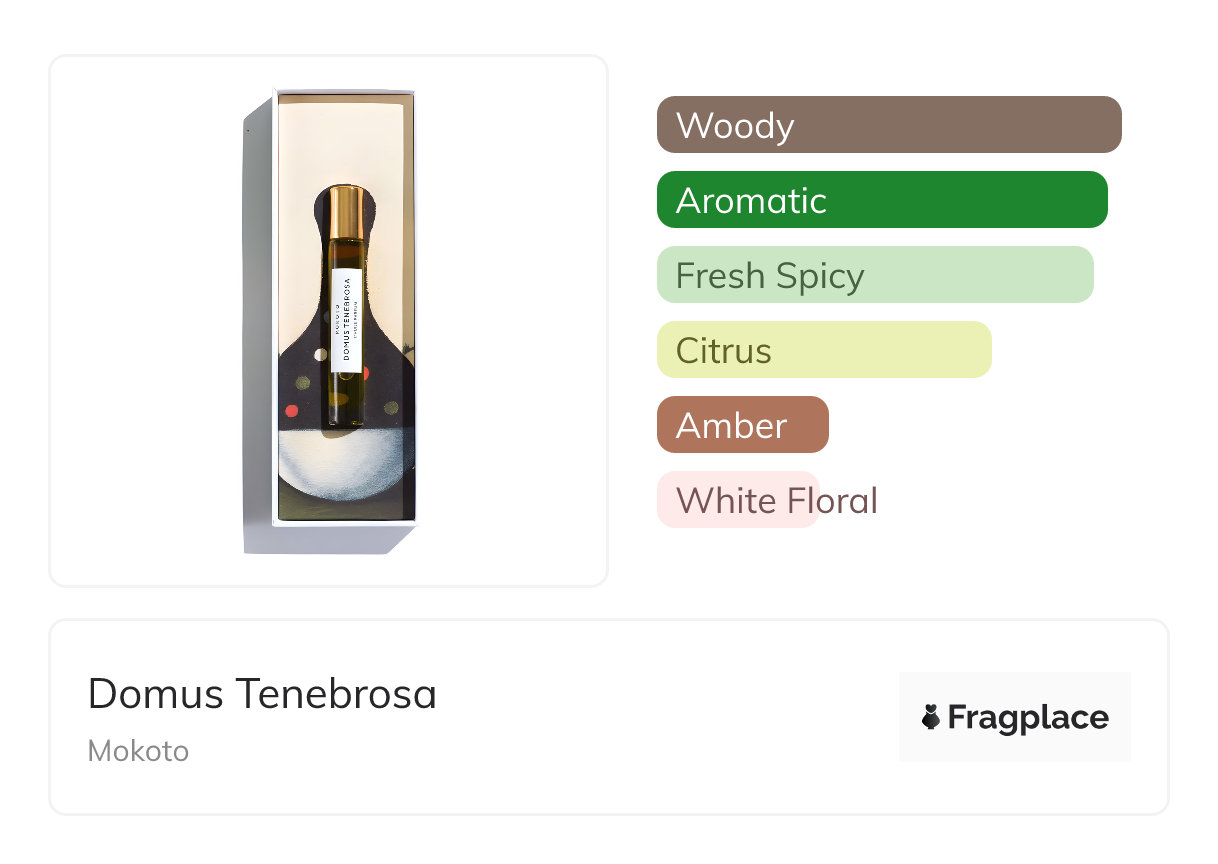This screenshot has height=864, width=1218.
Task: Open the Domus Tenebrosa fragrance title
Action: [262, 694]
